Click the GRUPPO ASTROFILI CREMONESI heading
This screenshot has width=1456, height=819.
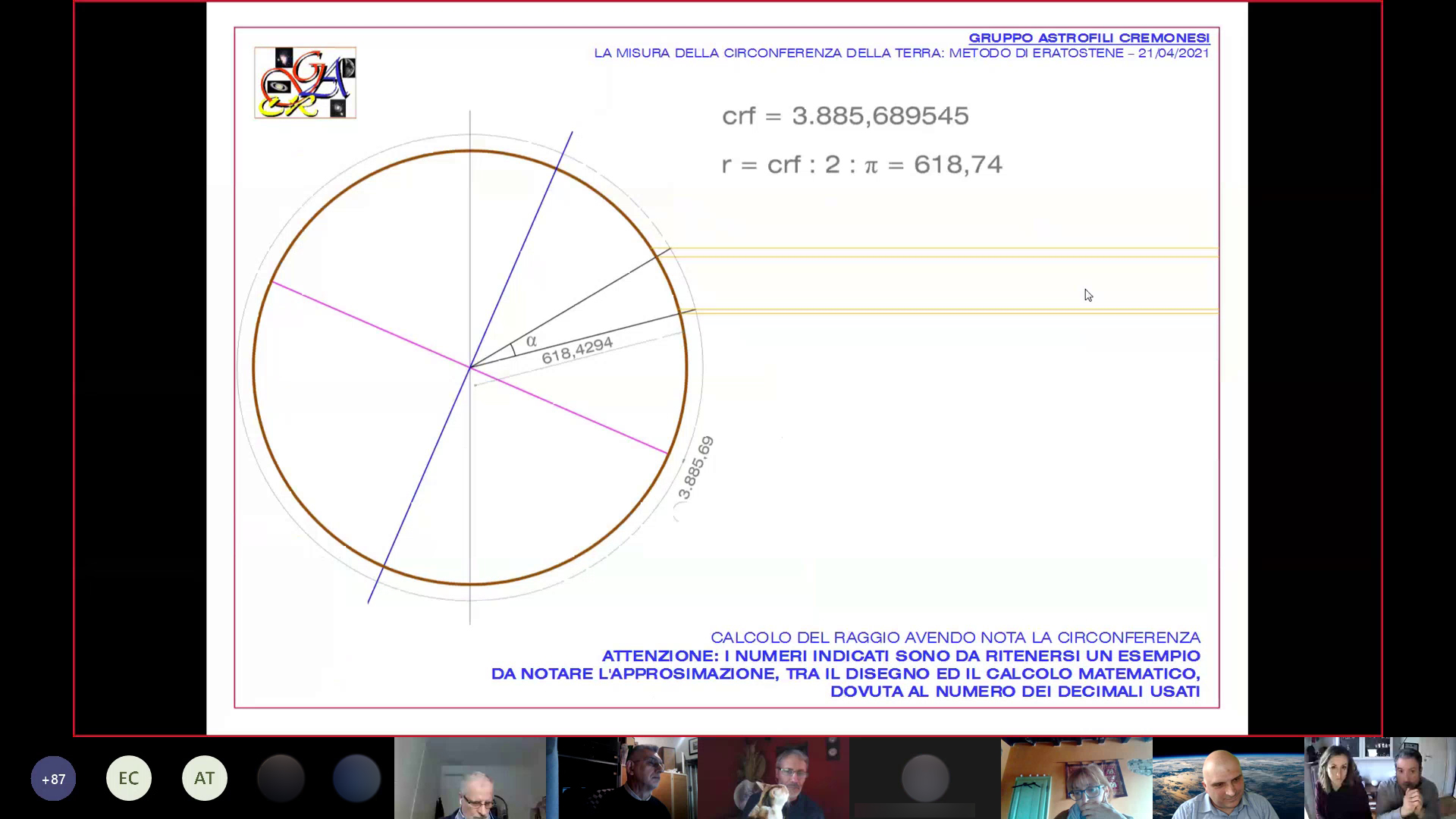1089,38
